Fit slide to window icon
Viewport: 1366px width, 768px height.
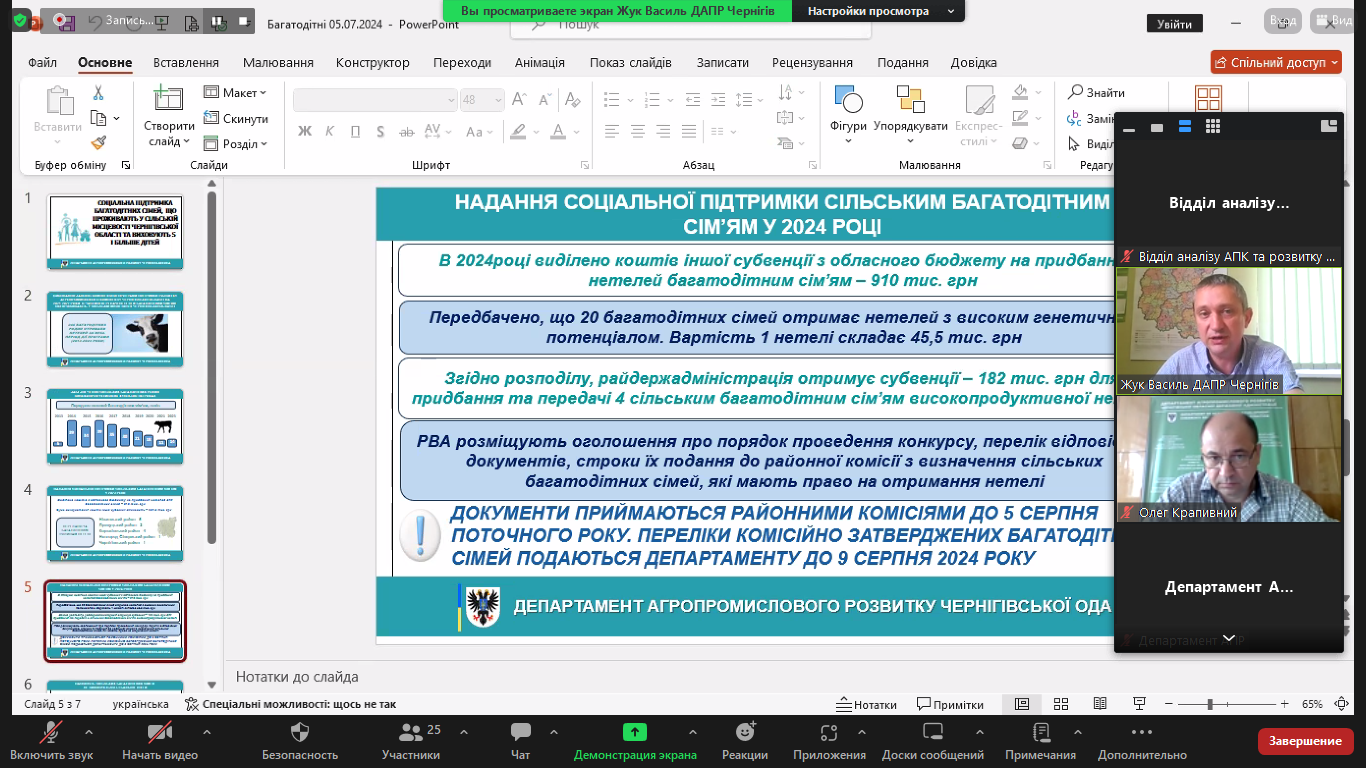point(1343,704)
